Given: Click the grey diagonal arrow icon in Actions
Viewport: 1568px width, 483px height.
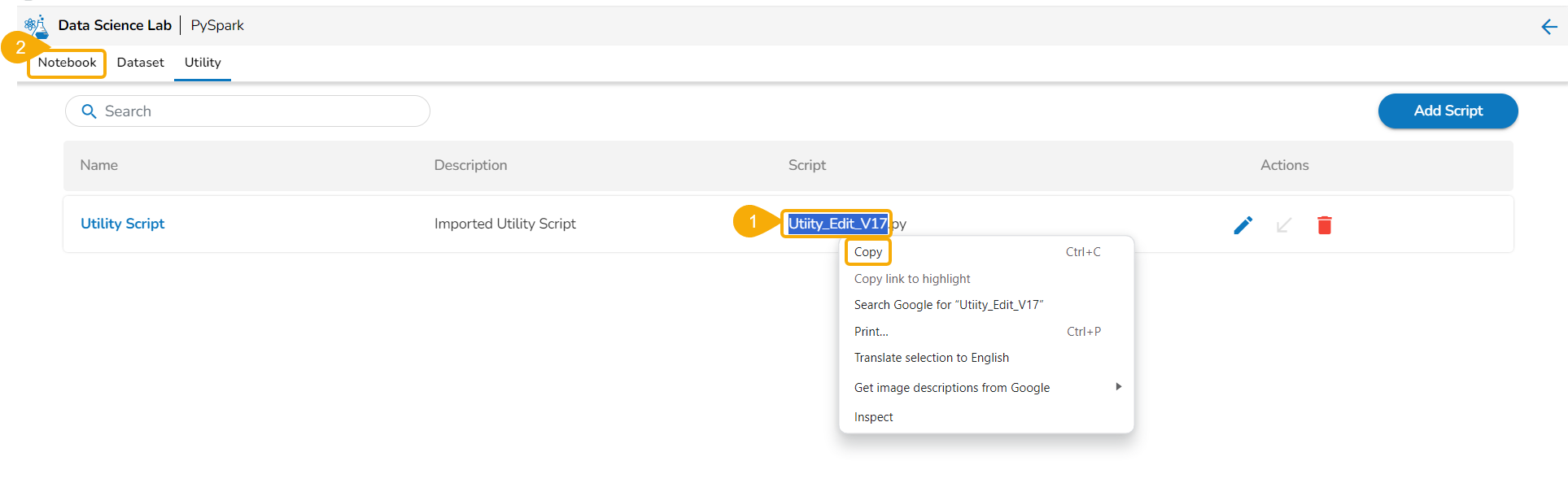Looking at the screenshot, I should point(1283,225).
